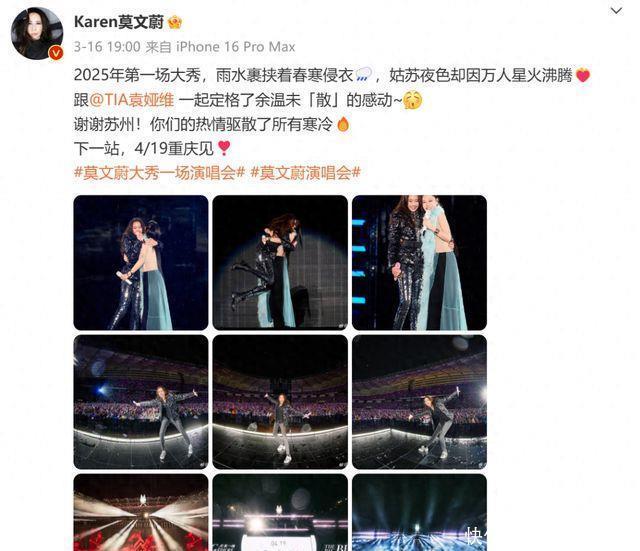Viewport: 640px width, 551px height.
Task: Click the orange verified V badge
Action: click(56, 53)
